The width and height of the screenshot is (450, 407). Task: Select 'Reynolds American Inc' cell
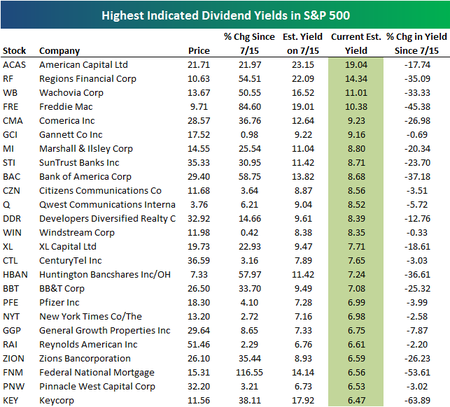[88, 345]
